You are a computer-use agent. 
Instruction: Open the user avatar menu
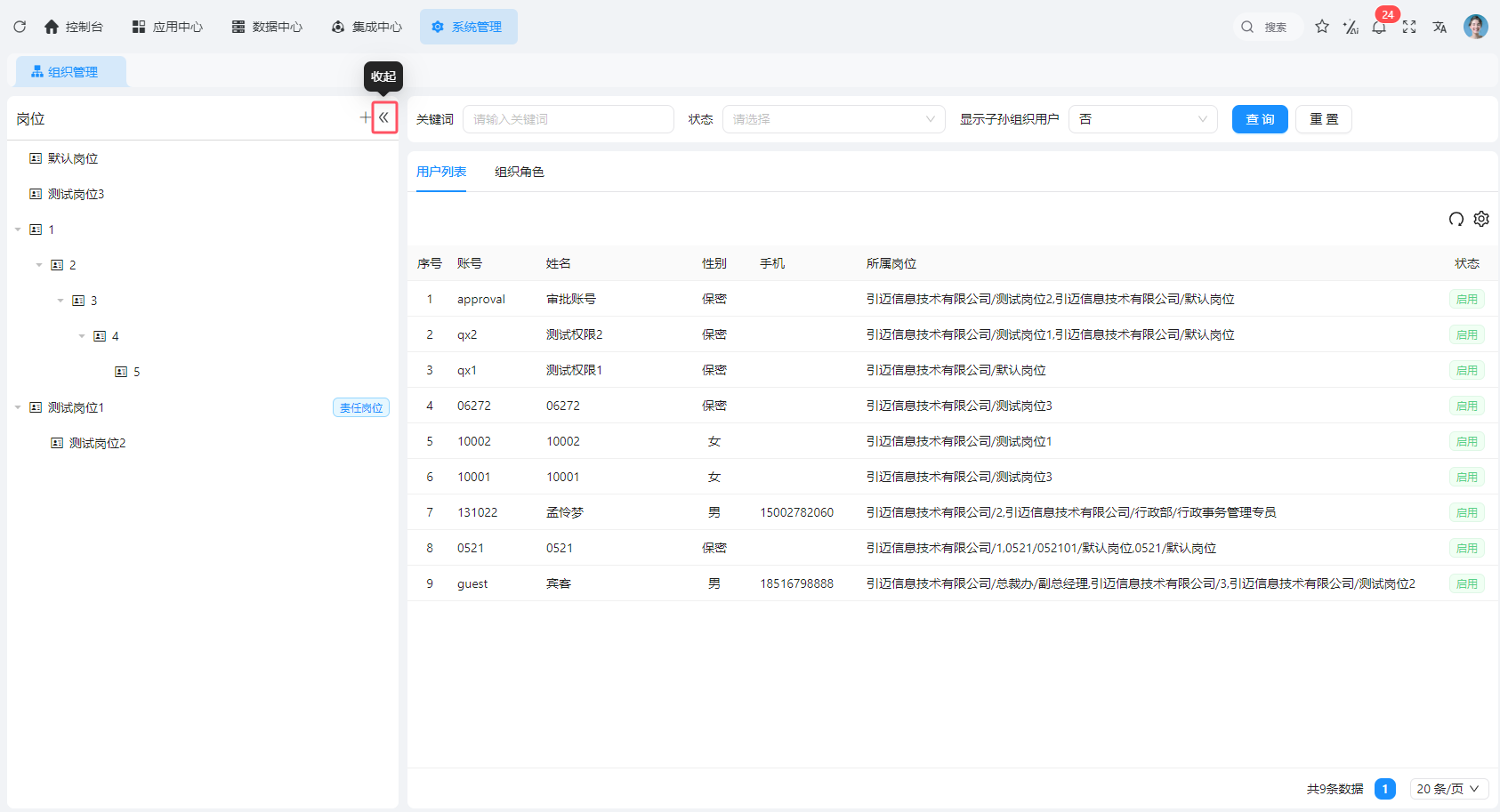1475,27
